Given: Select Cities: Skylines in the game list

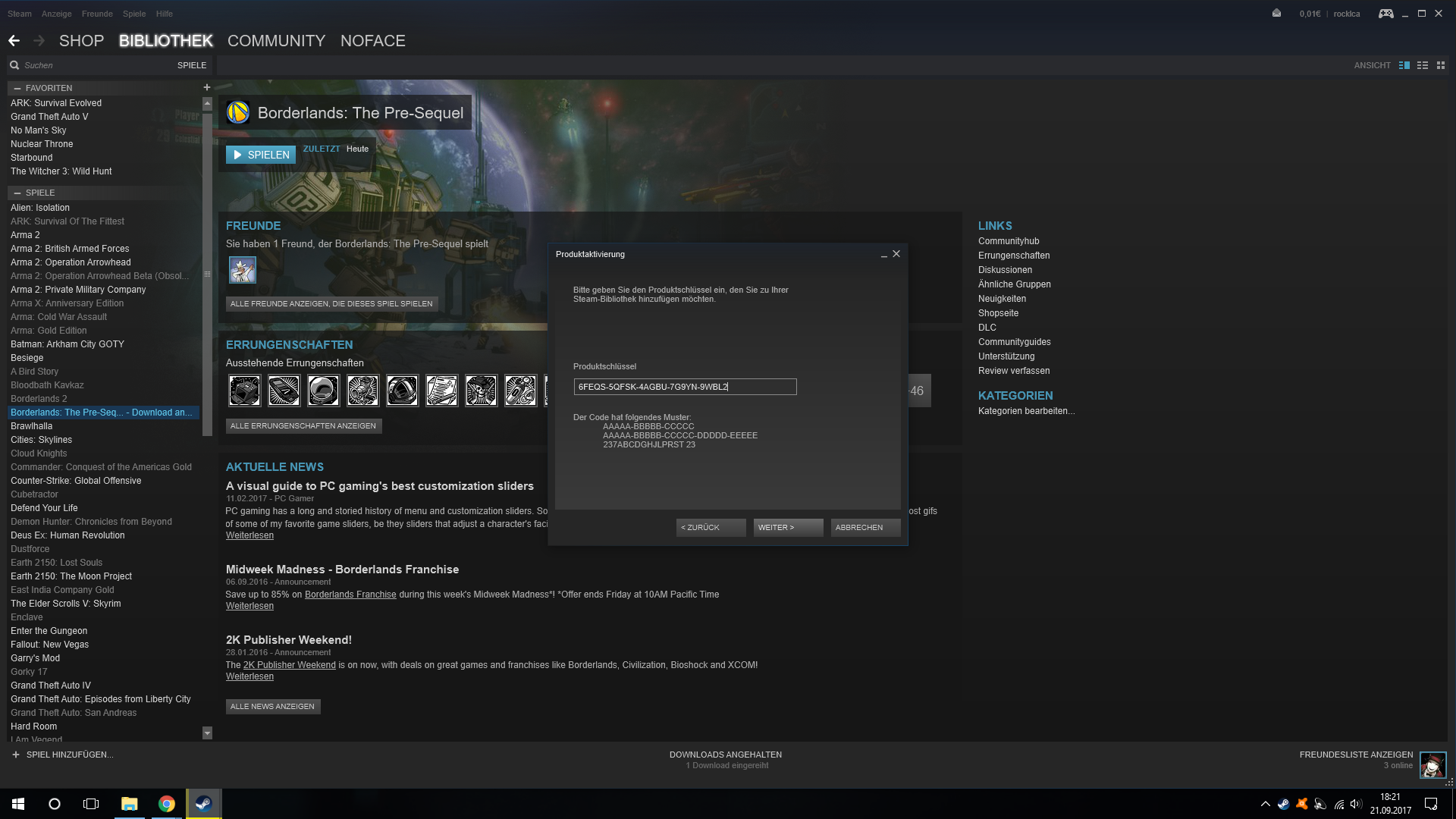Looking at the screenshot, I should pyautogui.click(x=42, y=440).
